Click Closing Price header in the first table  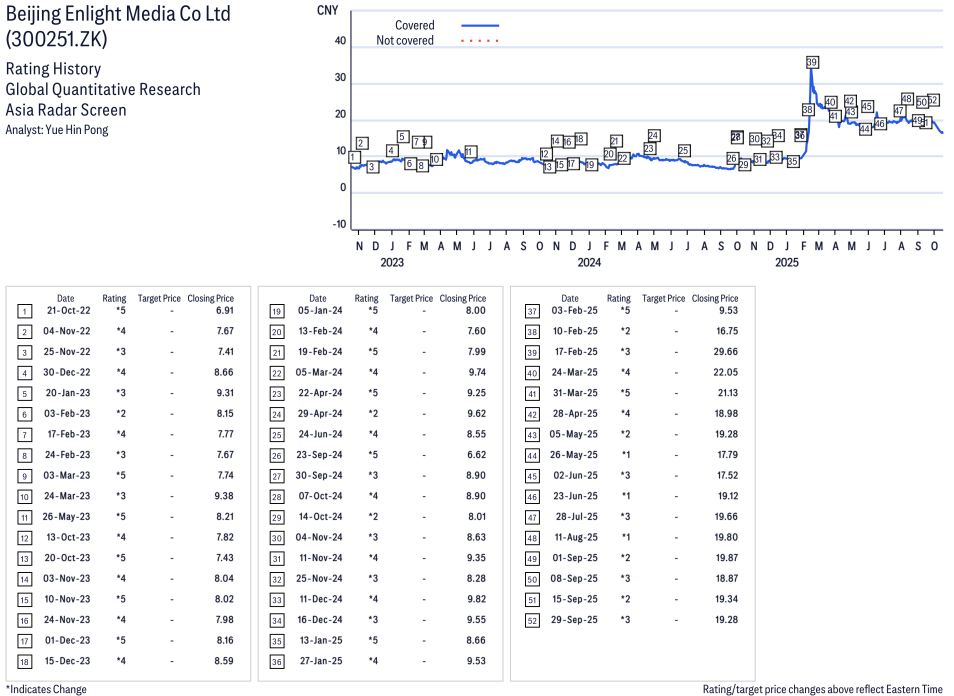(x=211, y=298)
